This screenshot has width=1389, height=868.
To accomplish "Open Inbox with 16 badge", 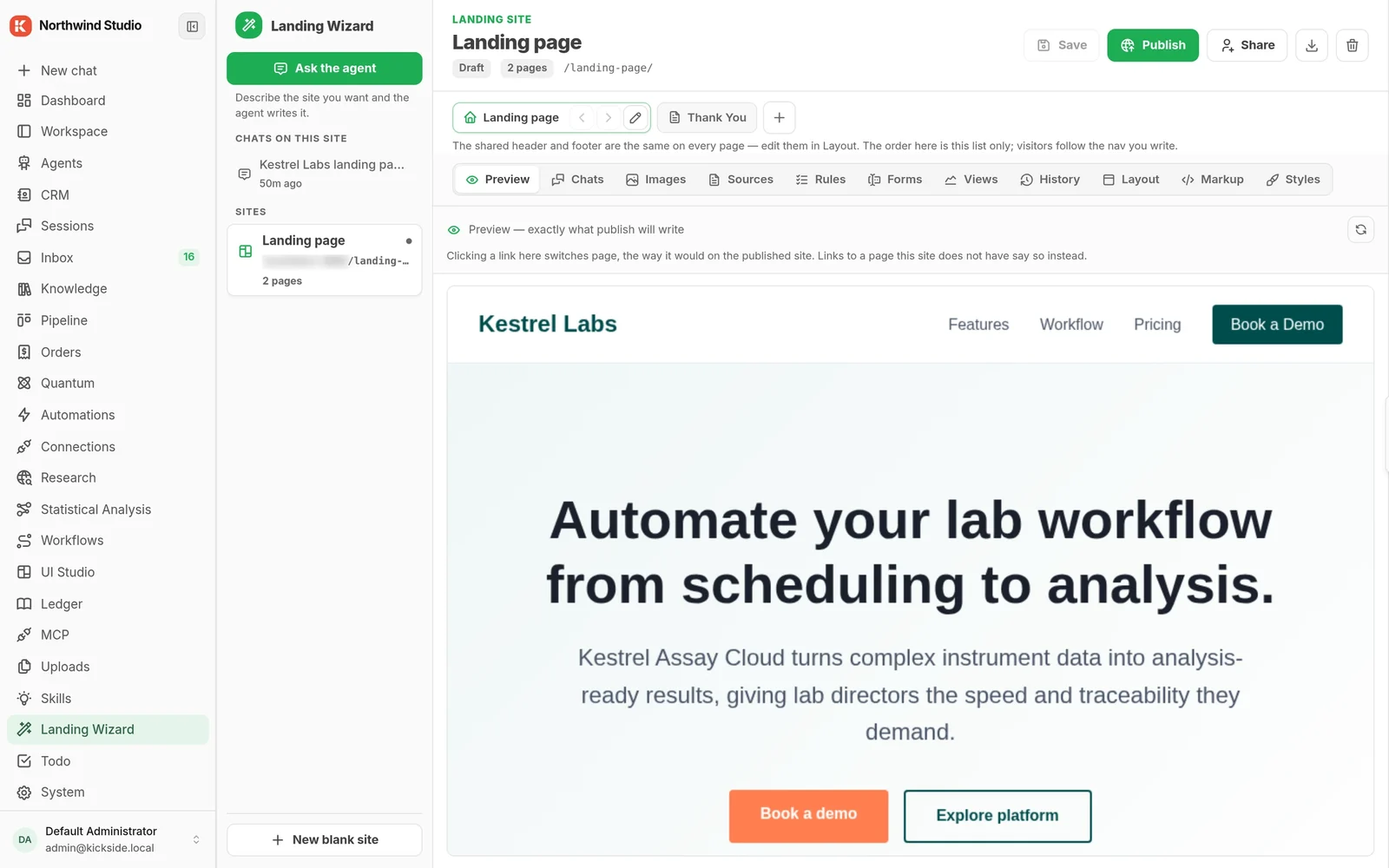I will [x=108, y=258].
